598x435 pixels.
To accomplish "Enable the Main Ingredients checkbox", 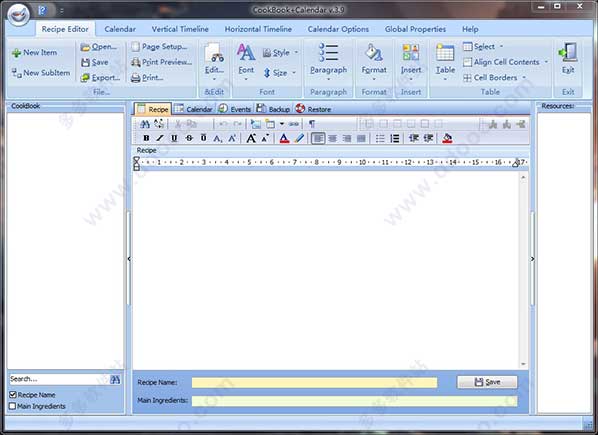I will click(x=13, y=406).
